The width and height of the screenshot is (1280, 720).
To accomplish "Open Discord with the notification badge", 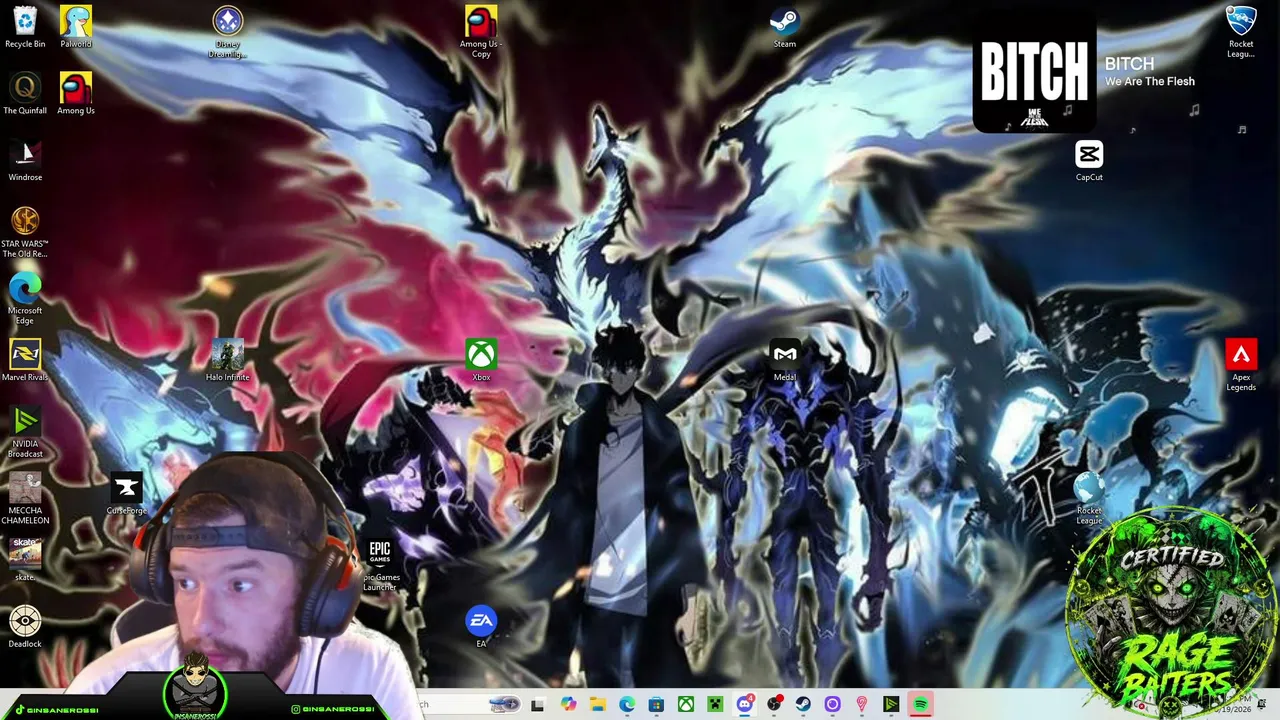I will [x=745, y=704].
